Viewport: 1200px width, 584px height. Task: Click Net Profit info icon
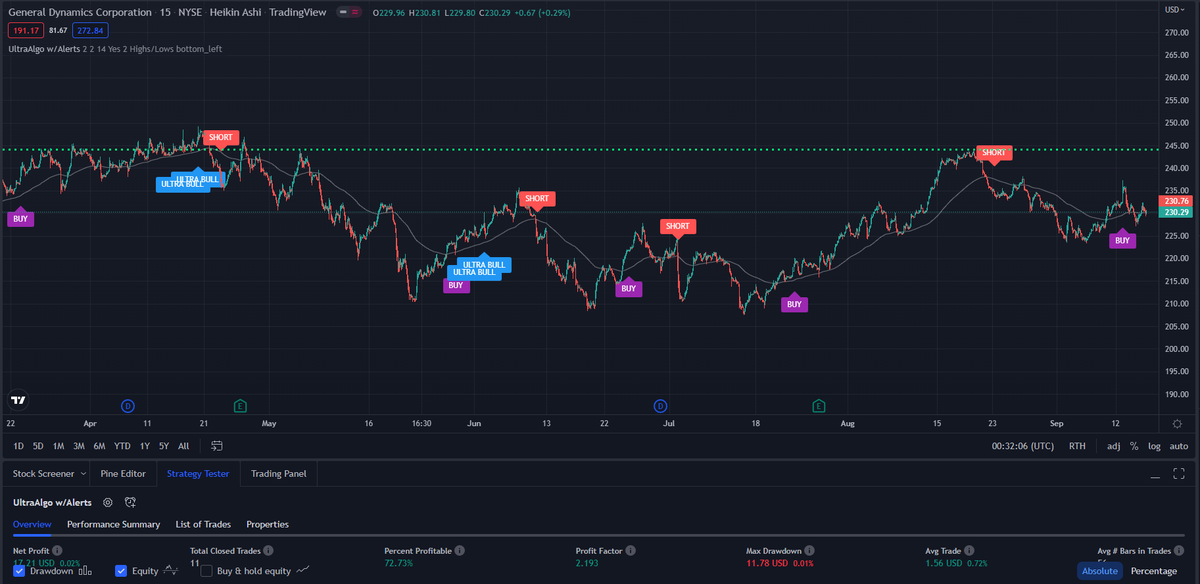coord(57,551)
